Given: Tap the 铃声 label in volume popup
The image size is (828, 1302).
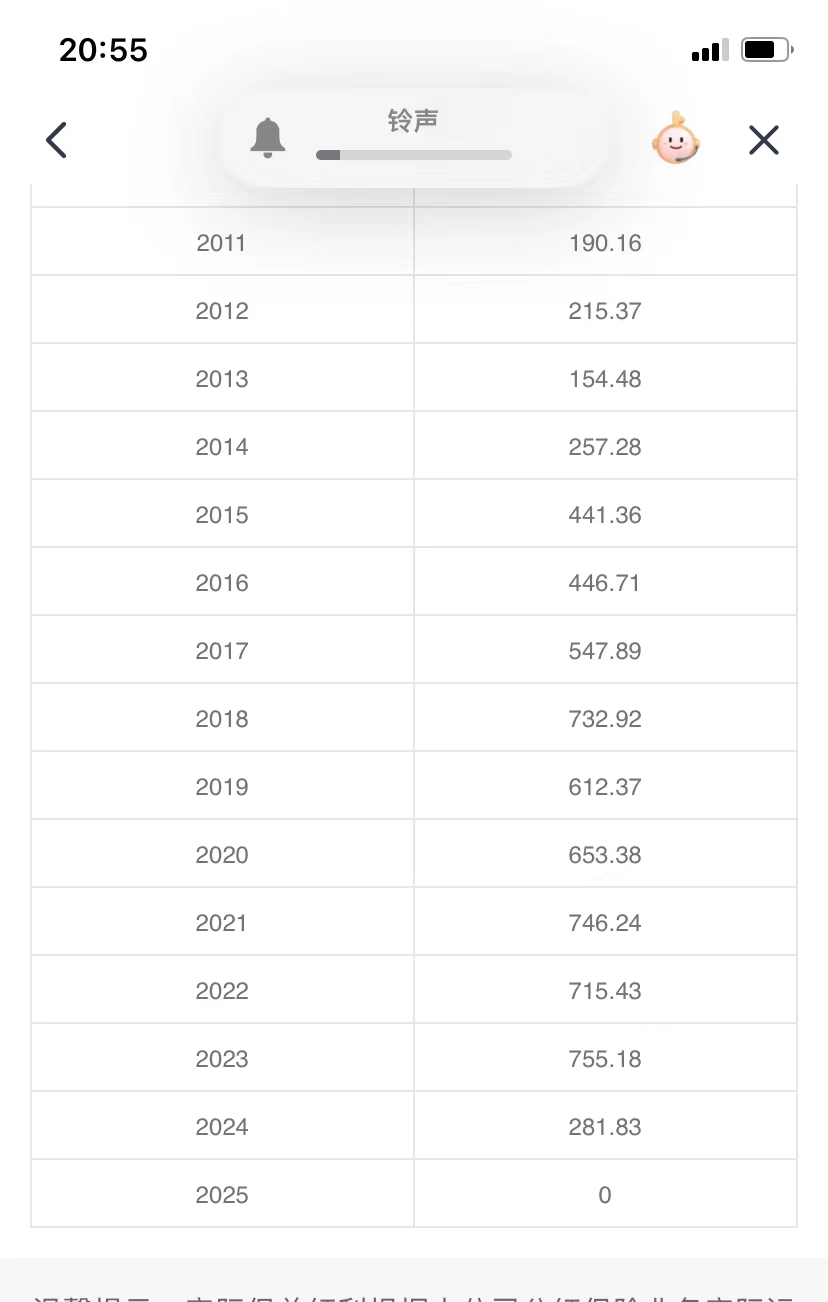Looking at the screenshot, I should (413, 121).
